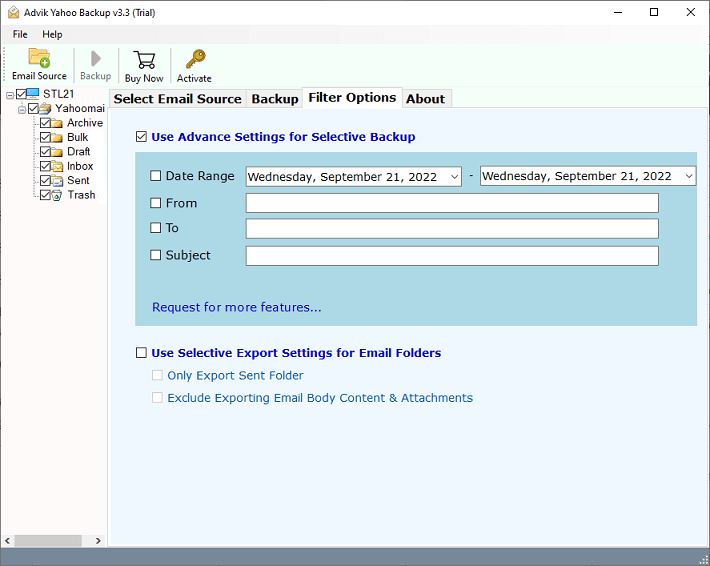
Task: Enable the From filter checkbox
Action: (155, 202)
